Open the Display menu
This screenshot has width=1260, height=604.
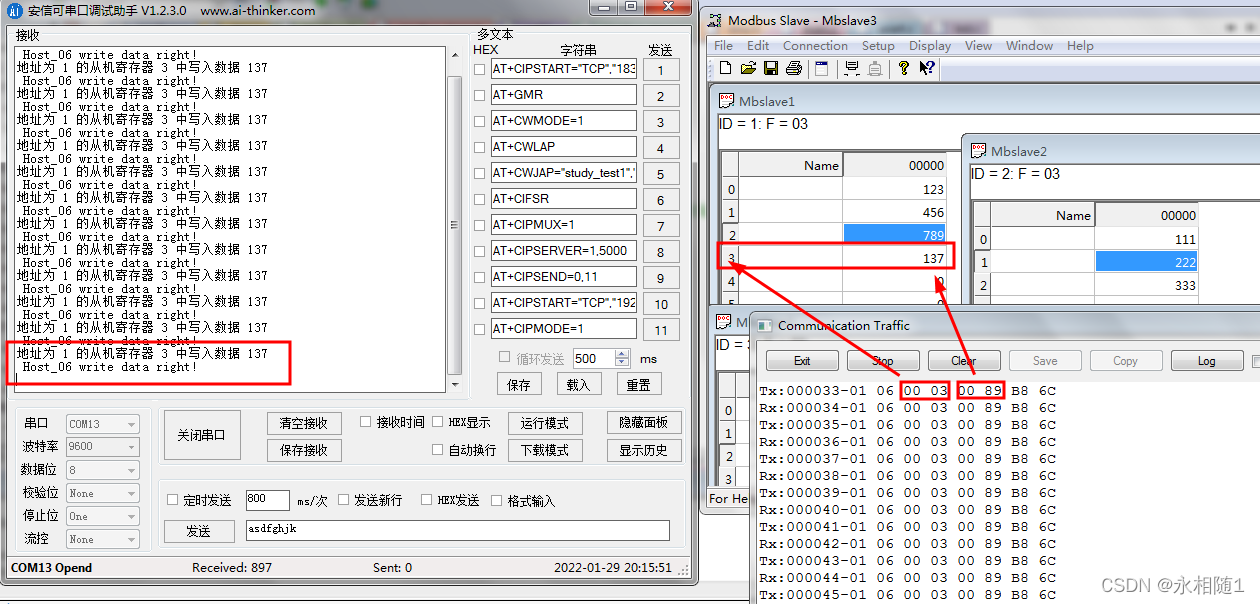coord(930,45)
